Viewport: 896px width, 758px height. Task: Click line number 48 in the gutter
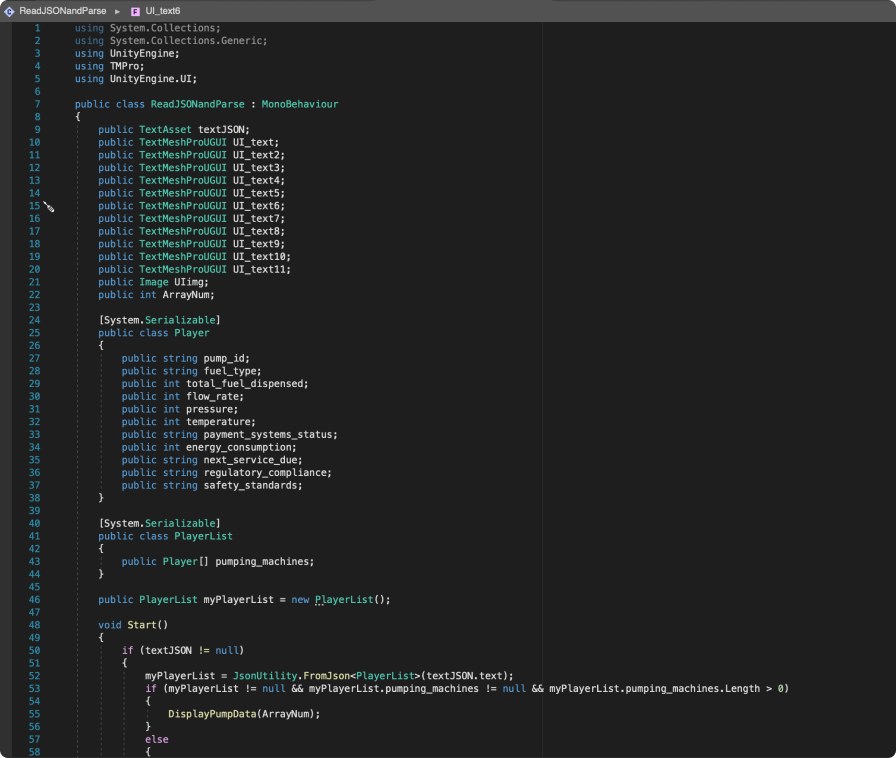pyautogui.click(x=35, y=625)
